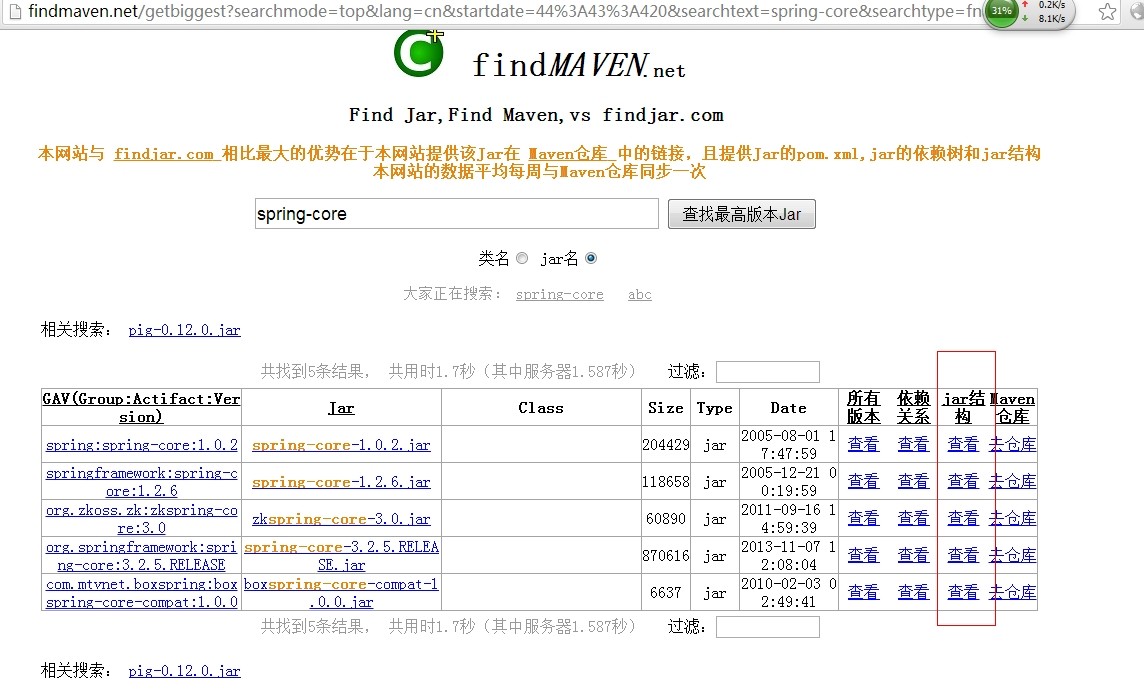Screen dimensions: 1144x700
Task: Open the top pig-0.12.0.jar related search
Action: pyautogui.click(x=185, y=330)
